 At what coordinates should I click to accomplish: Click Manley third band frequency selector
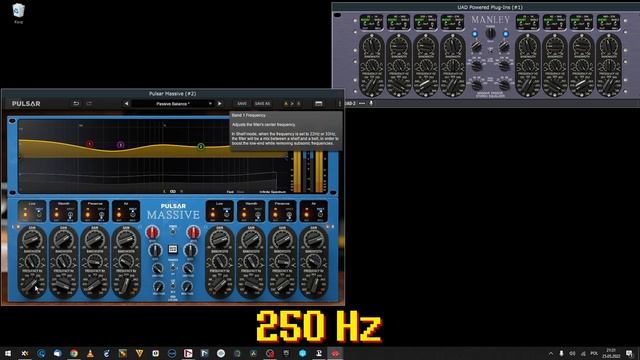click(425, 85)
